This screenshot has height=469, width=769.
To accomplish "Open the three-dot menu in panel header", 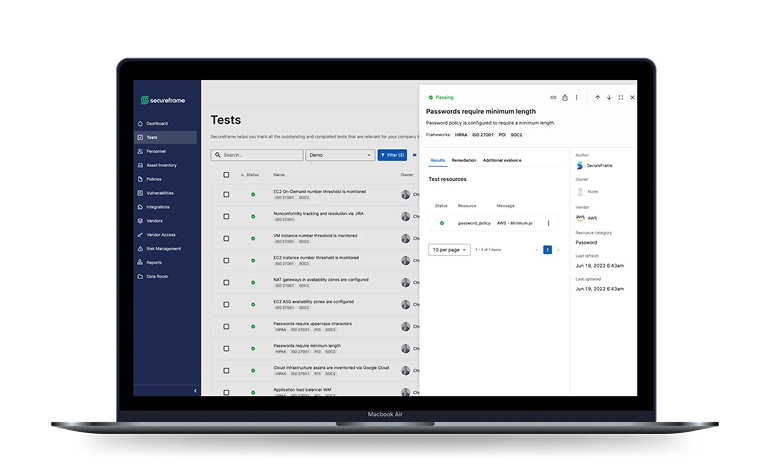I will [x=577, y=97].
